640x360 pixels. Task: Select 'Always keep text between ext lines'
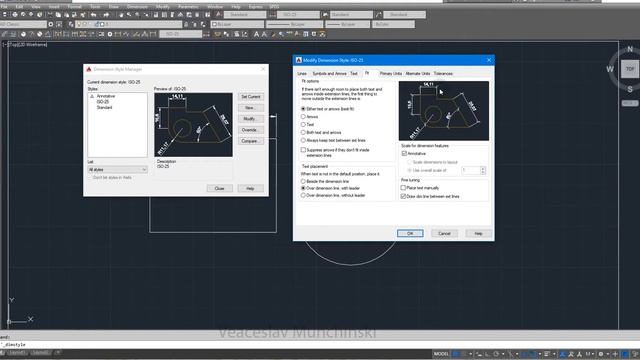303,140
